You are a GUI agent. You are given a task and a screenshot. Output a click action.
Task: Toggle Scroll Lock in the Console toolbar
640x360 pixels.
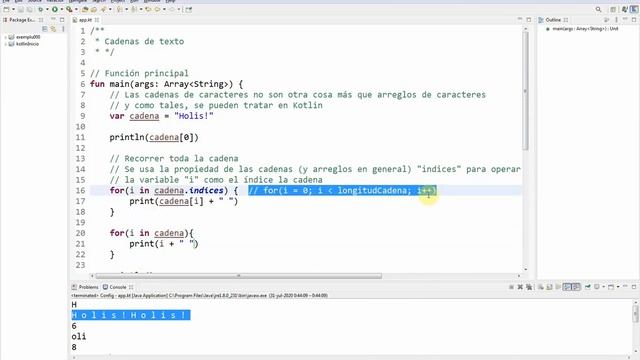coord(549,287)
